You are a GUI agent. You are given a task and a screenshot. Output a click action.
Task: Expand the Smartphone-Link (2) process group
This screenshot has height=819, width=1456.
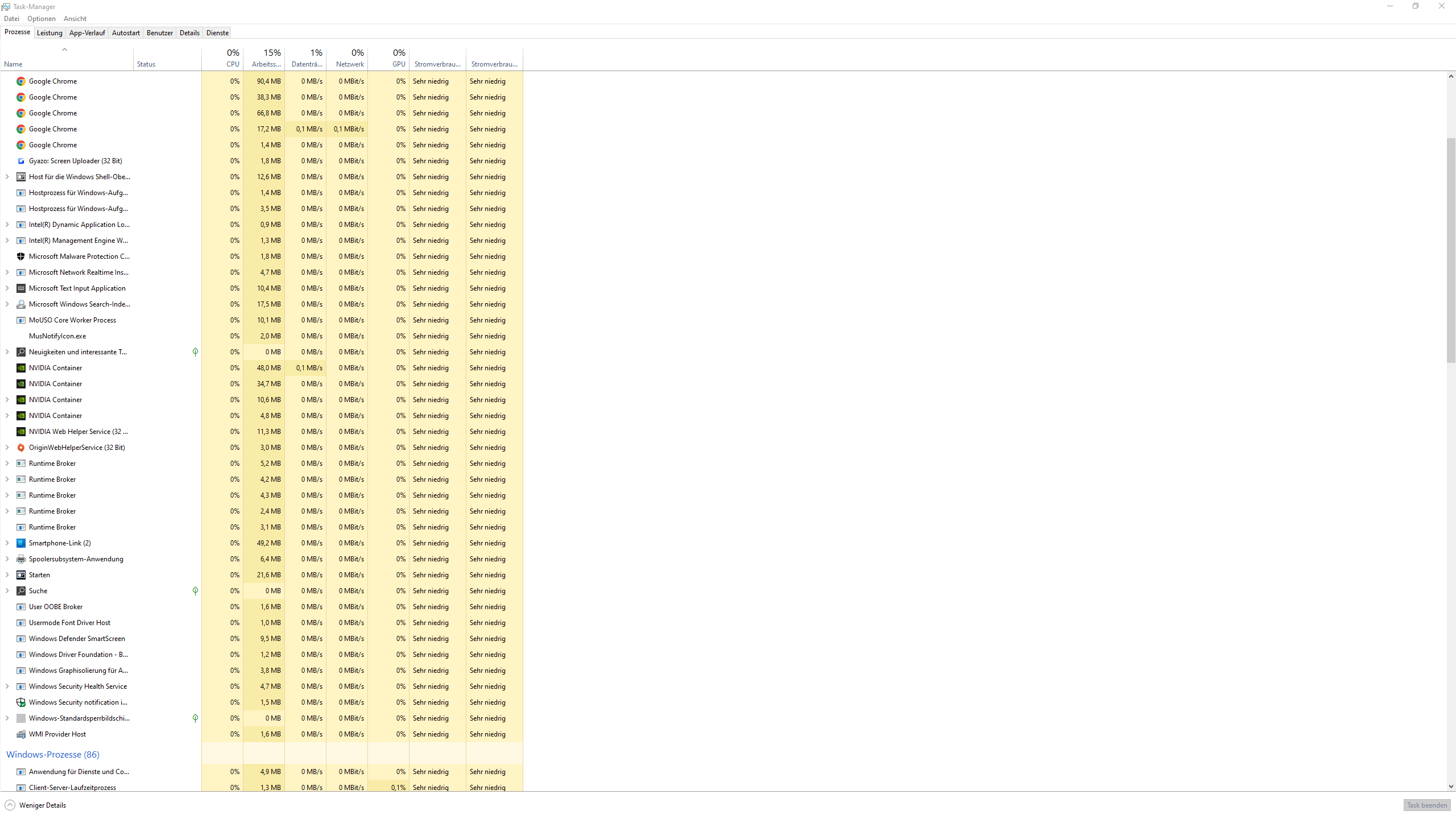[x=7, y=543]
